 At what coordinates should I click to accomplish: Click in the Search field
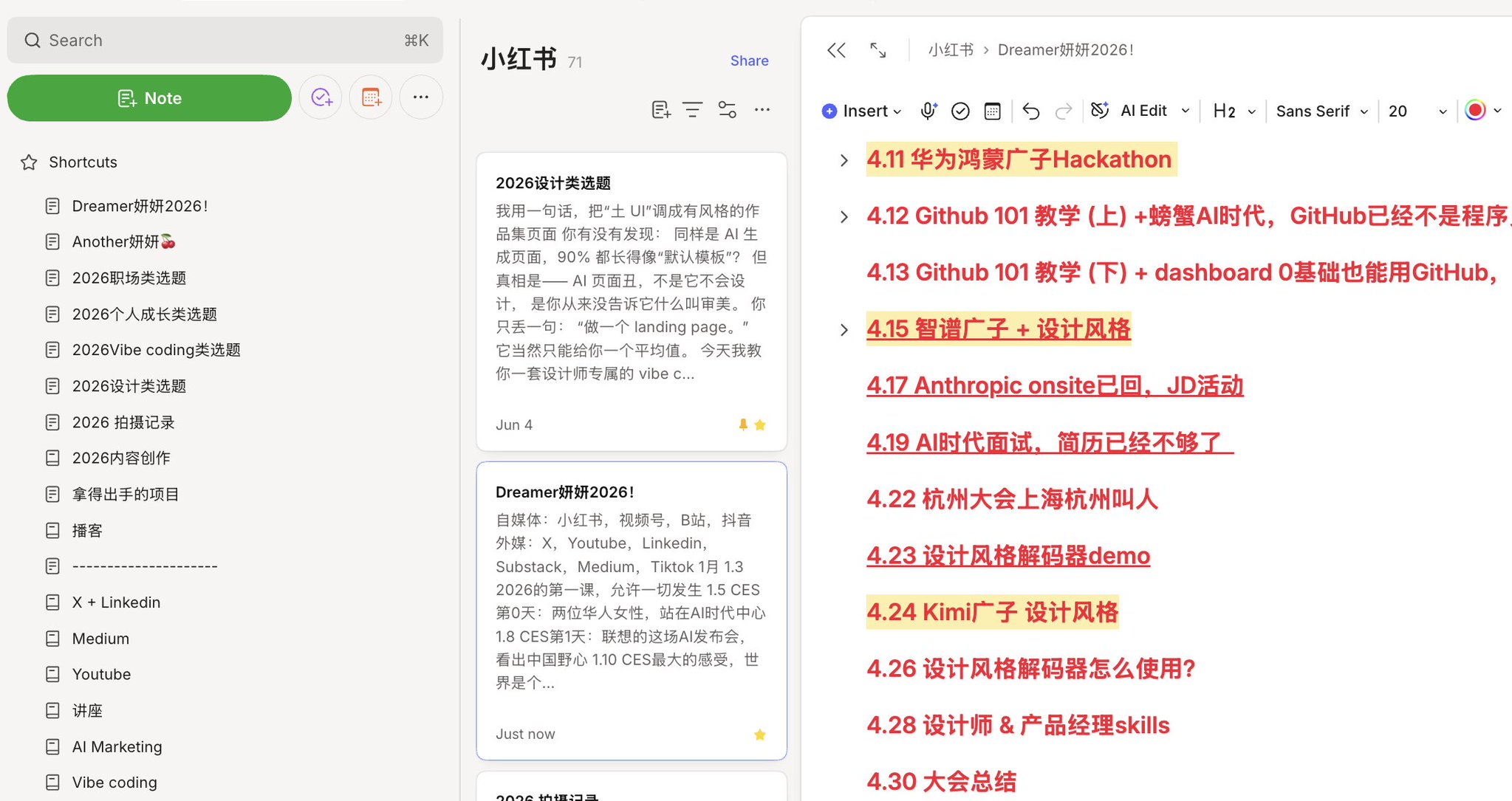(225, 41)
